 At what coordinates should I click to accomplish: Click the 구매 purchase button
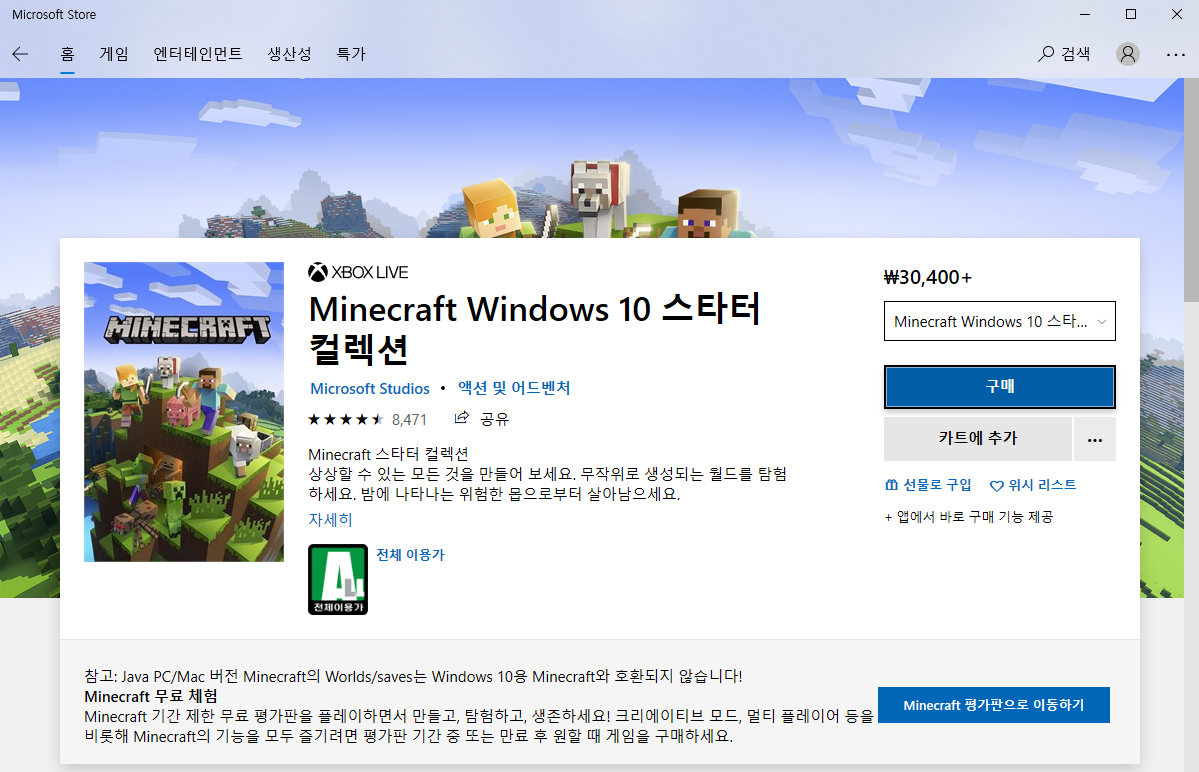click(x=999, y=387)
